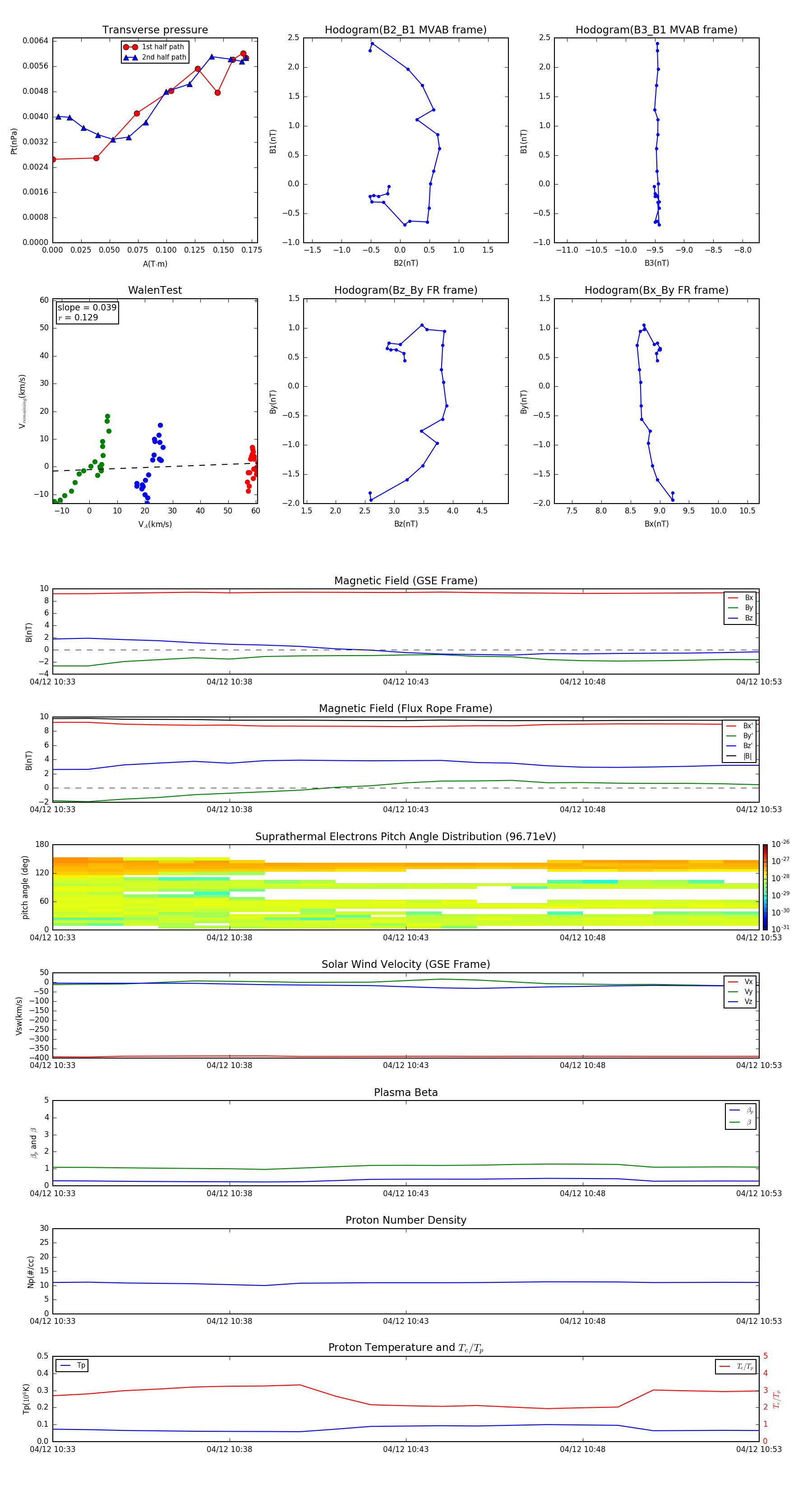Click the Plasma Beta legend box
The height and width of the screenshot is (1489, 812).
click(740, 1116)
